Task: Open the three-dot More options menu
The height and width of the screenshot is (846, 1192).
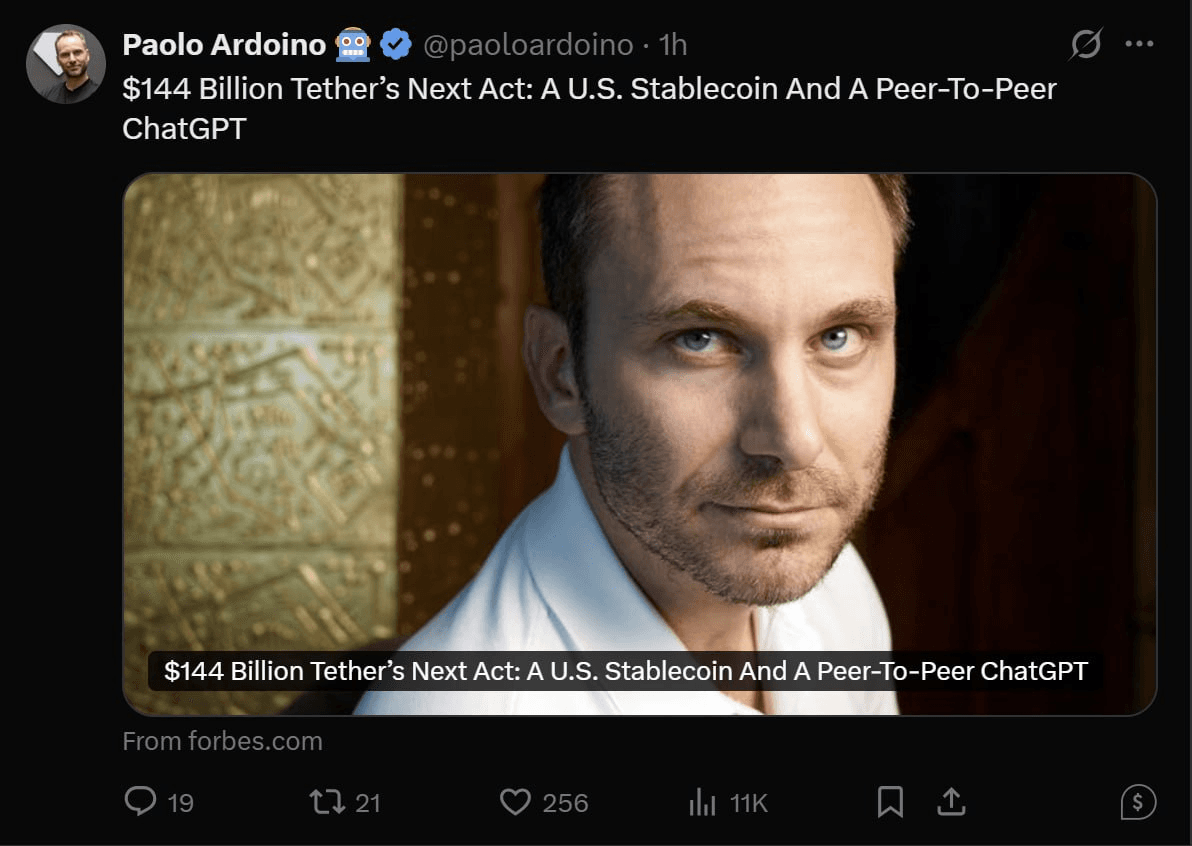Action: point(1140,45)
